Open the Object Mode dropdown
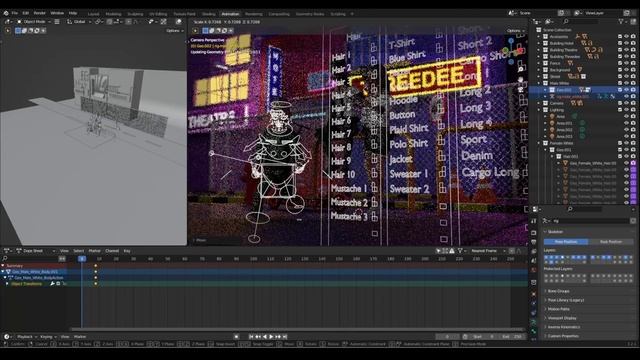The width and height of the screenshot is (640, 360). coord(34,22)
